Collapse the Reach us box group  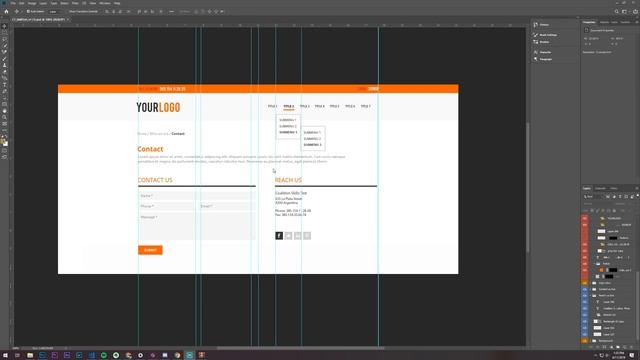[591, 296]
